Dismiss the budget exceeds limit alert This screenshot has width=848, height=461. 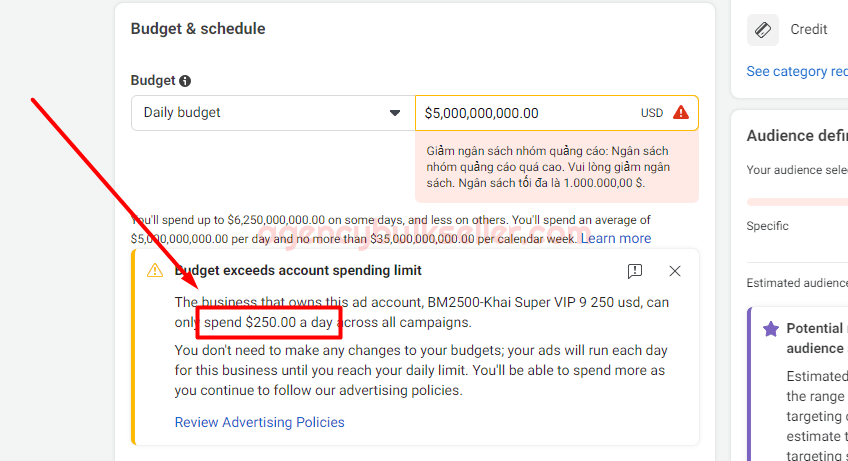[675, 271]
